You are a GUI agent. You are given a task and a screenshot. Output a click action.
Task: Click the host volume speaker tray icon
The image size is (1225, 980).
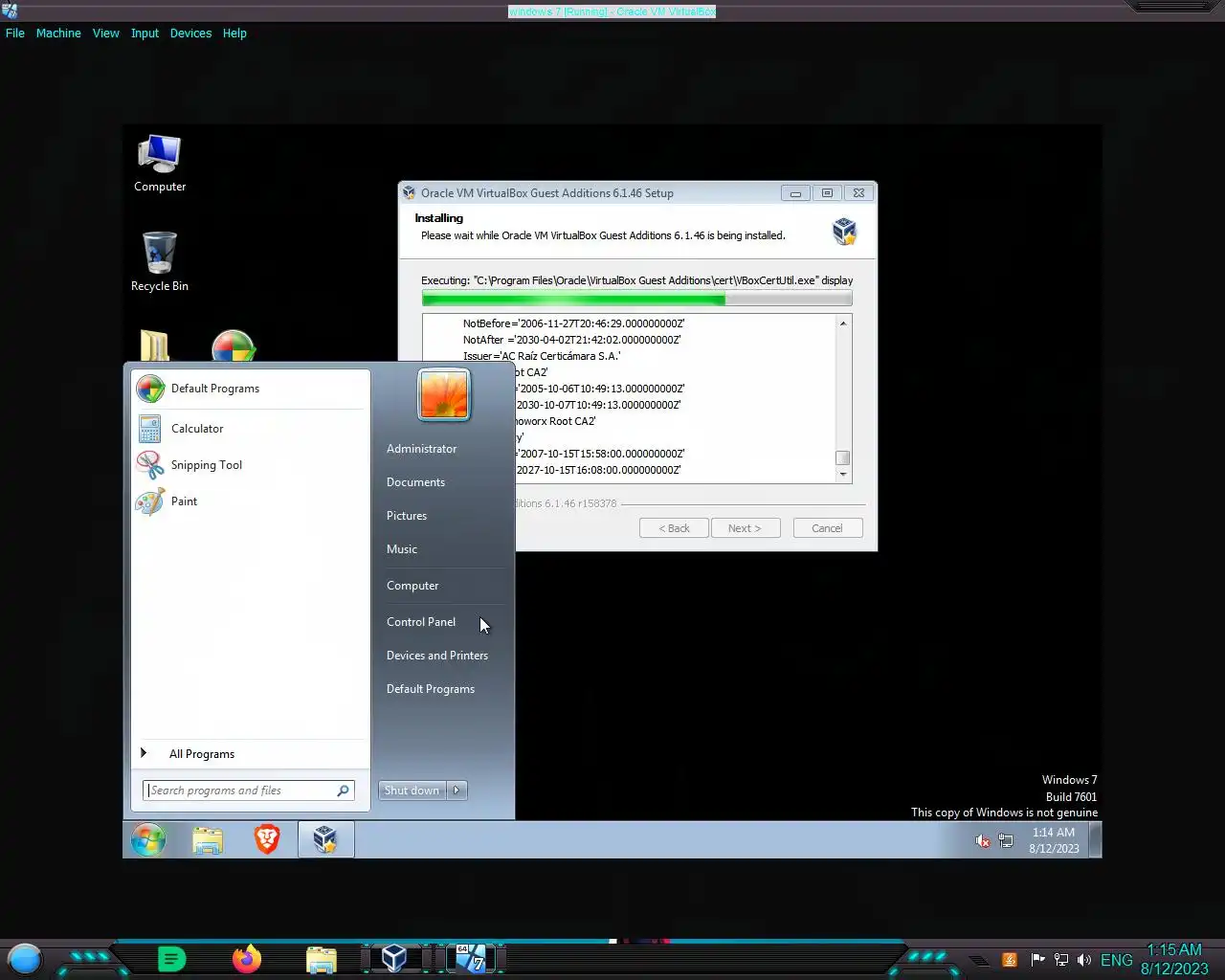pos(1084,960)
